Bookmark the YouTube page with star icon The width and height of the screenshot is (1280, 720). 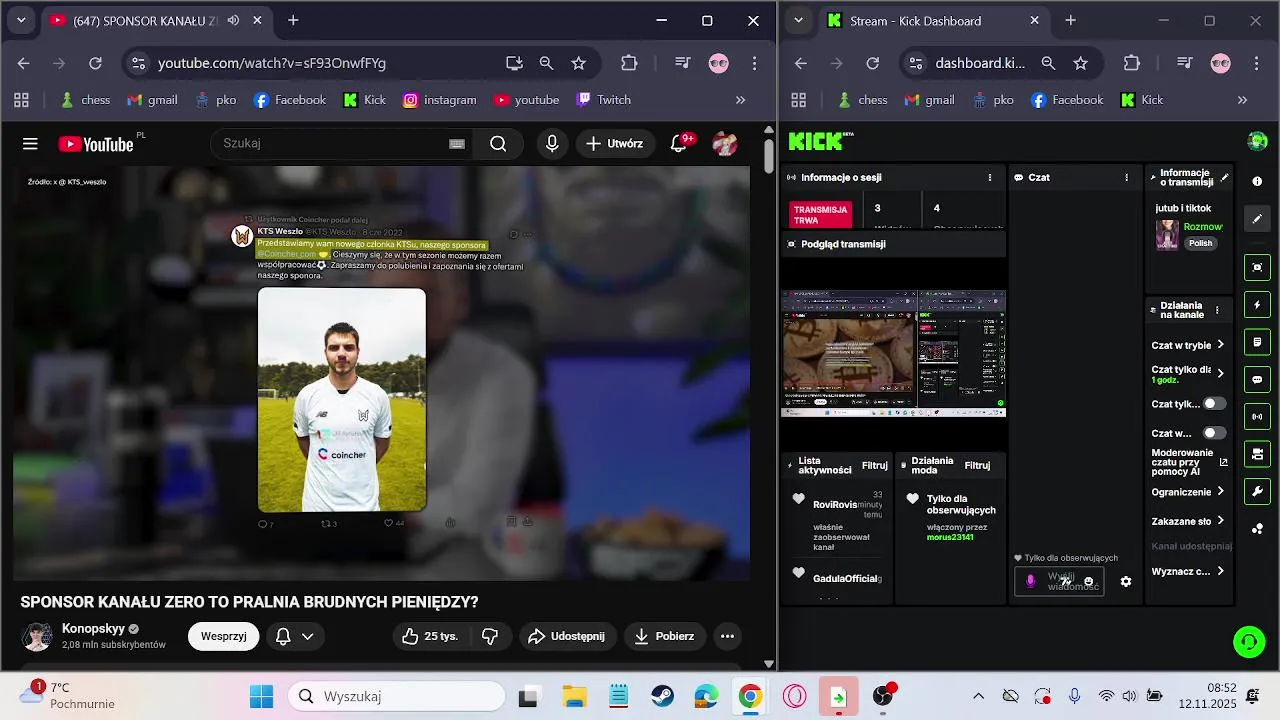pos(578,63)
